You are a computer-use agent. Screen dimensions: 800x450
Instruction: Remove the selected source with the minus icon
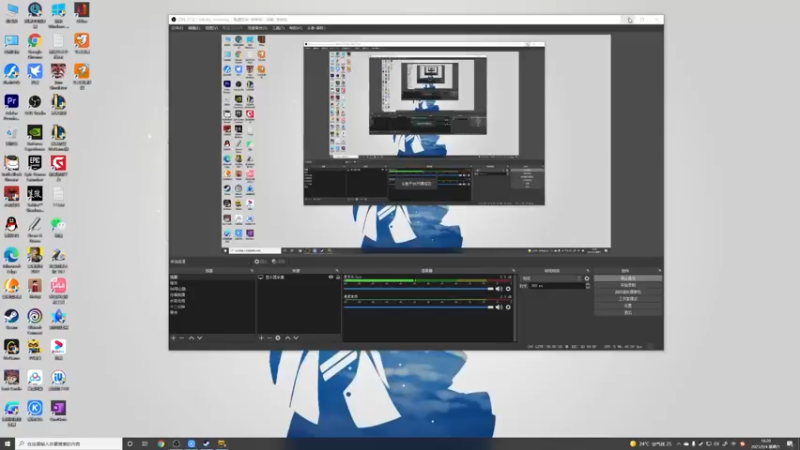click(x=269, y=338)
